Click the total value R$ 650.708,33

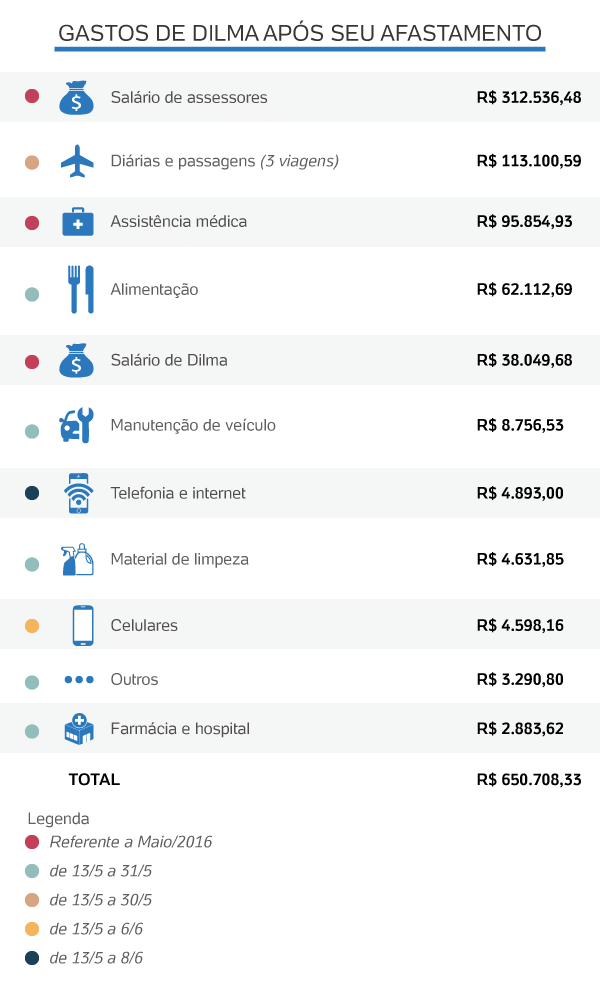click(x=529, y=780)
